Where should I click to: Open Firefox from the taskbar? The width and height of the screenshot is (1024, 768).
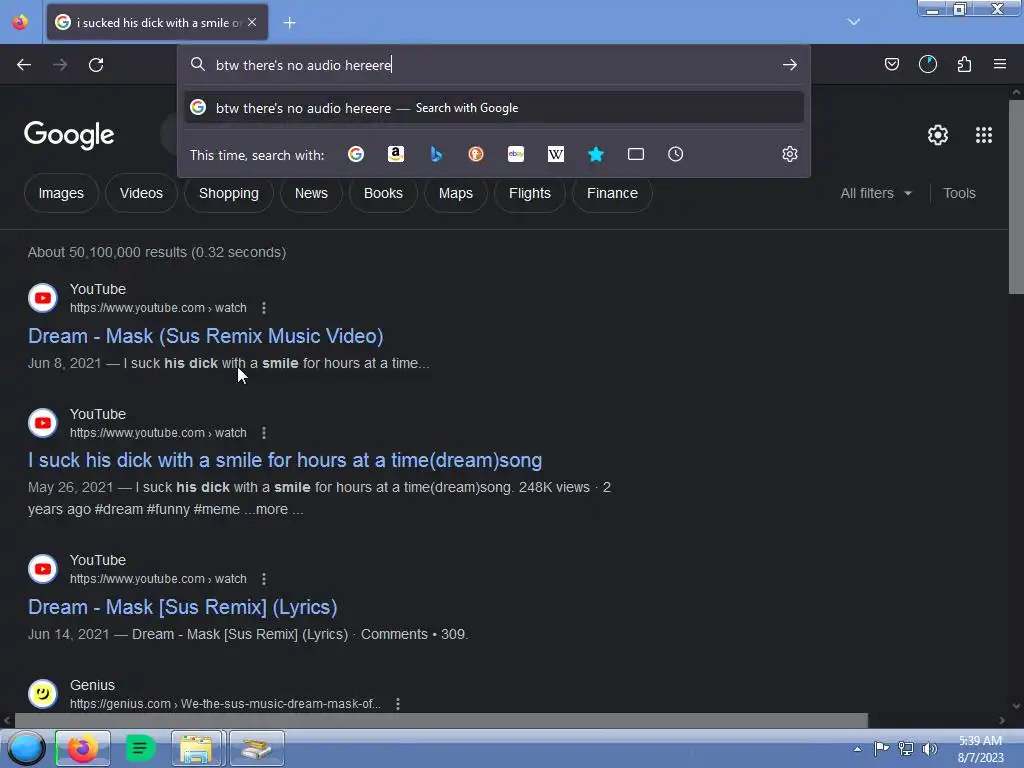pyautogui.click(x=82, y=748)
